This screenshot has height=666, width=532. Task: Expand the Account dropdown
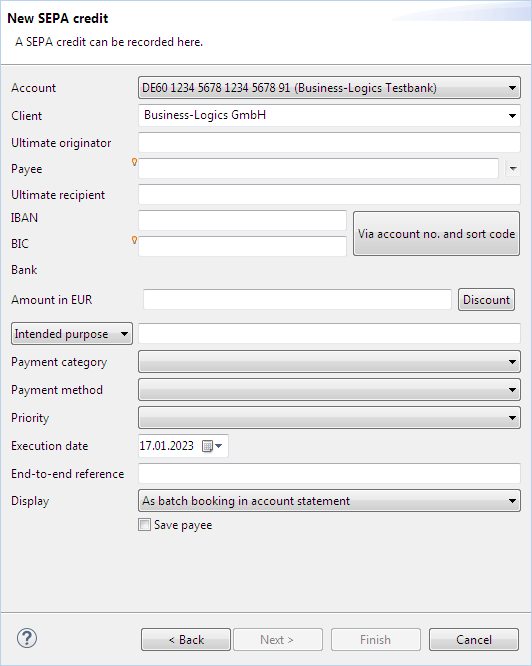pos(329,88)
